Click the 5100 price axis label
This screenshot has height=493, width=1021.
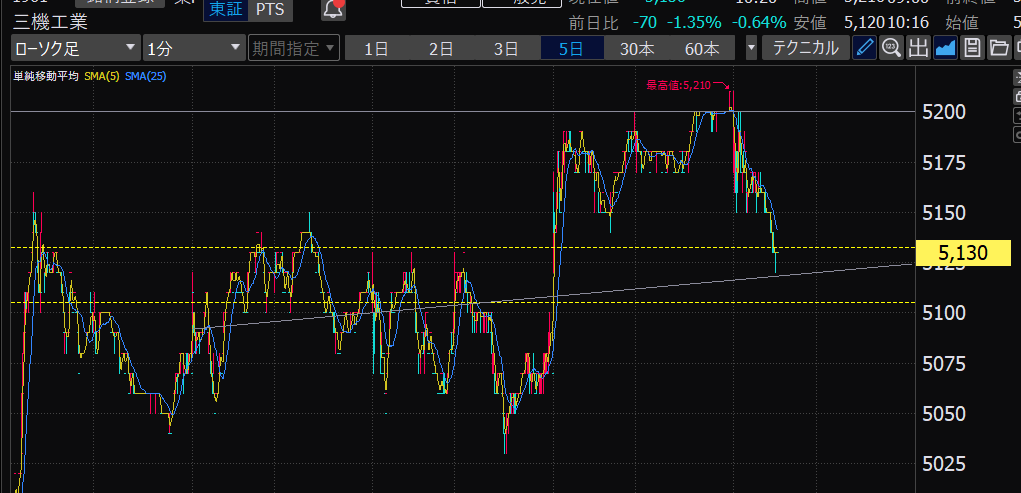pyautogui.click(x=944, y=314)
